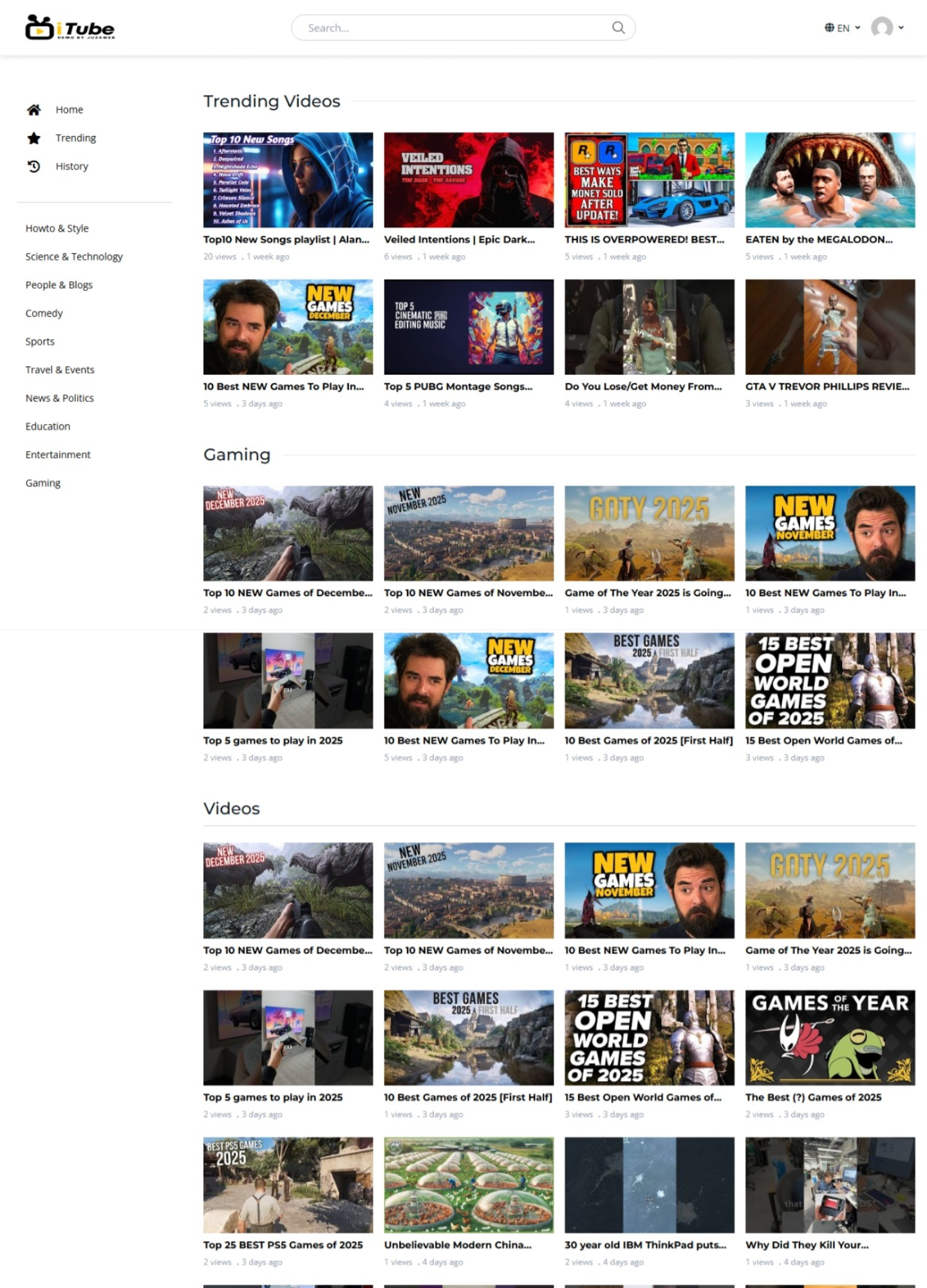Screen dimensions: 927x1288
Task: Open GAMES OF THE YEAR thumbnail
Action: tap(830, 1037)
